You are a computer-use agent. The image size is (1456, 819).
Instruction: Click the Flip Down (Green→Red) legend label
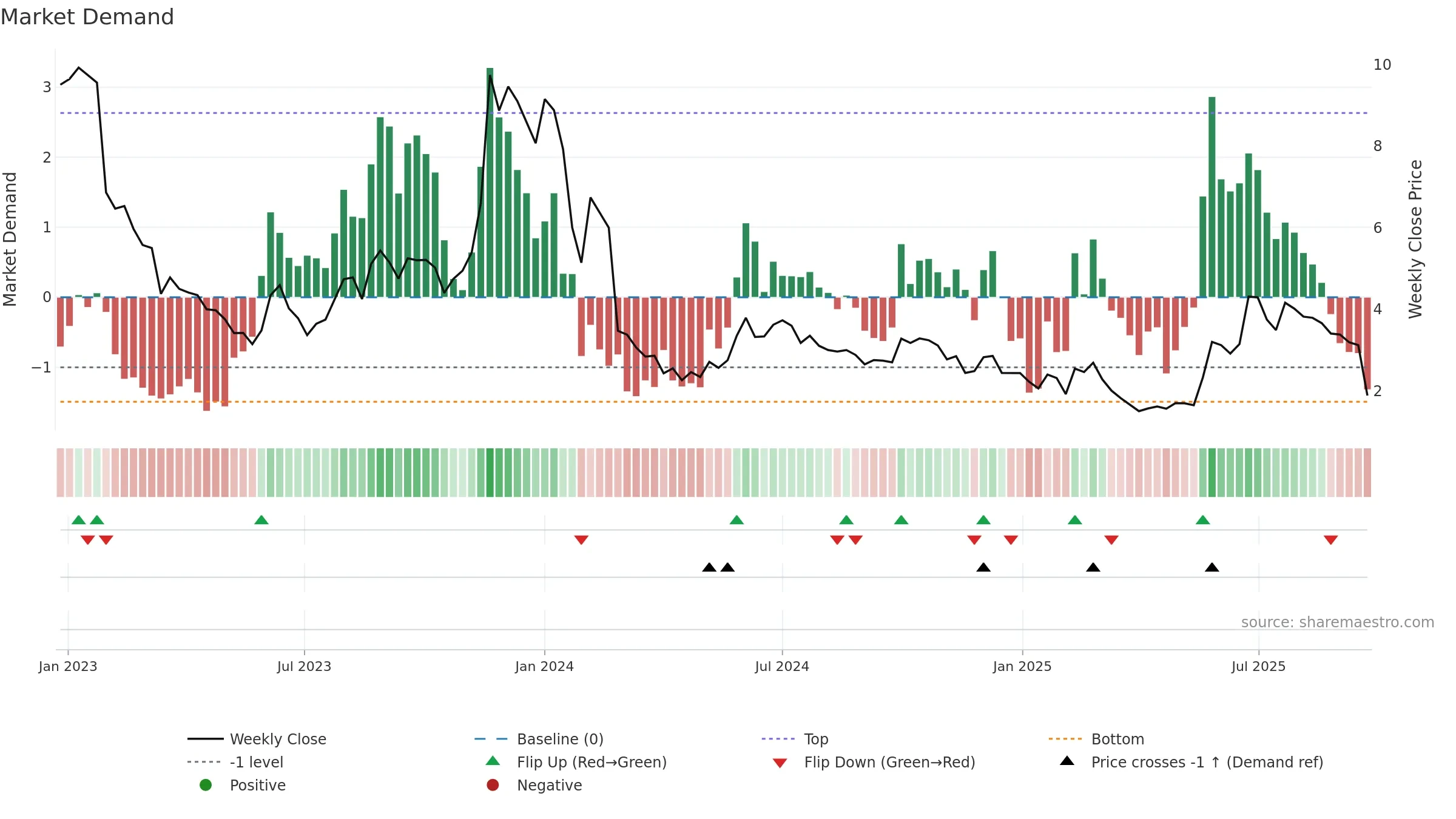pos(889,762)
